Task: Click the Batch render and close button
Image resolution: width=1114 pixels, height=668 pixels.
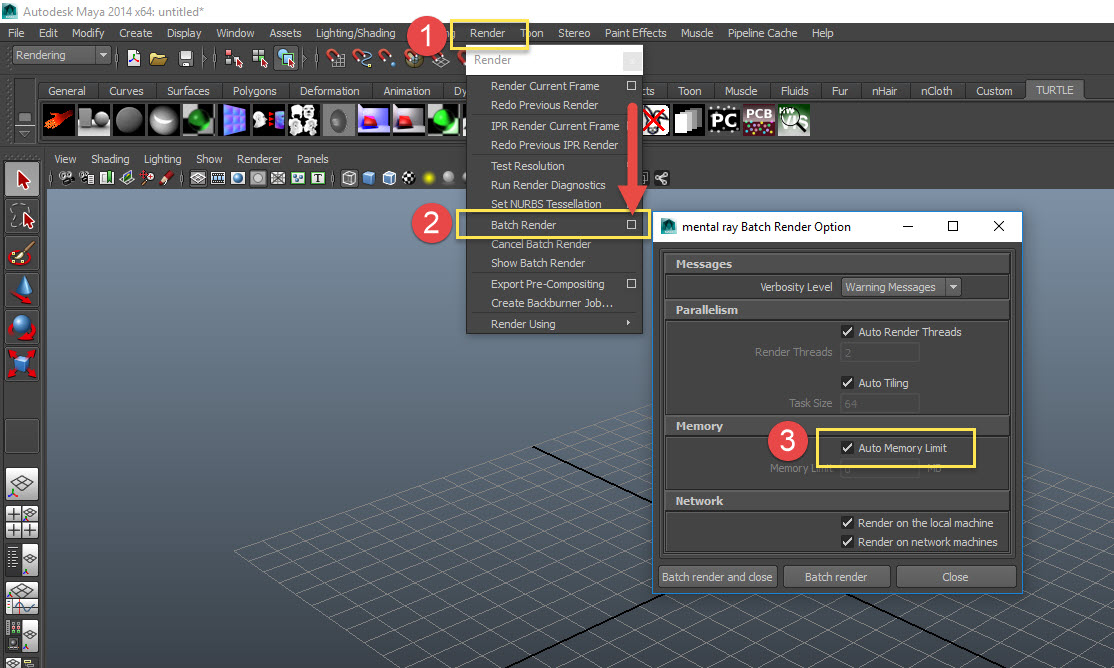Action: (x=717, y=576)
